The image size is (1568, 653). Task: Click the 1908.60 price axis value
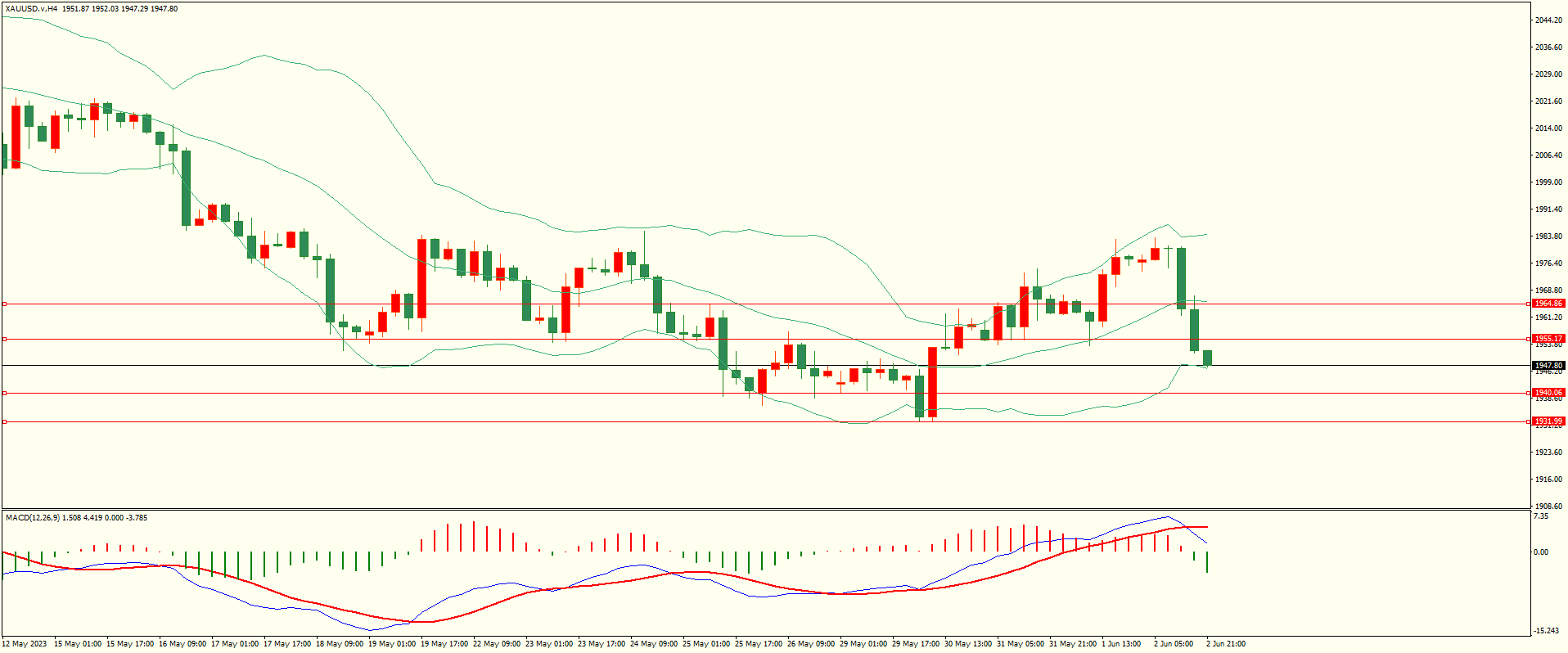1548,507
